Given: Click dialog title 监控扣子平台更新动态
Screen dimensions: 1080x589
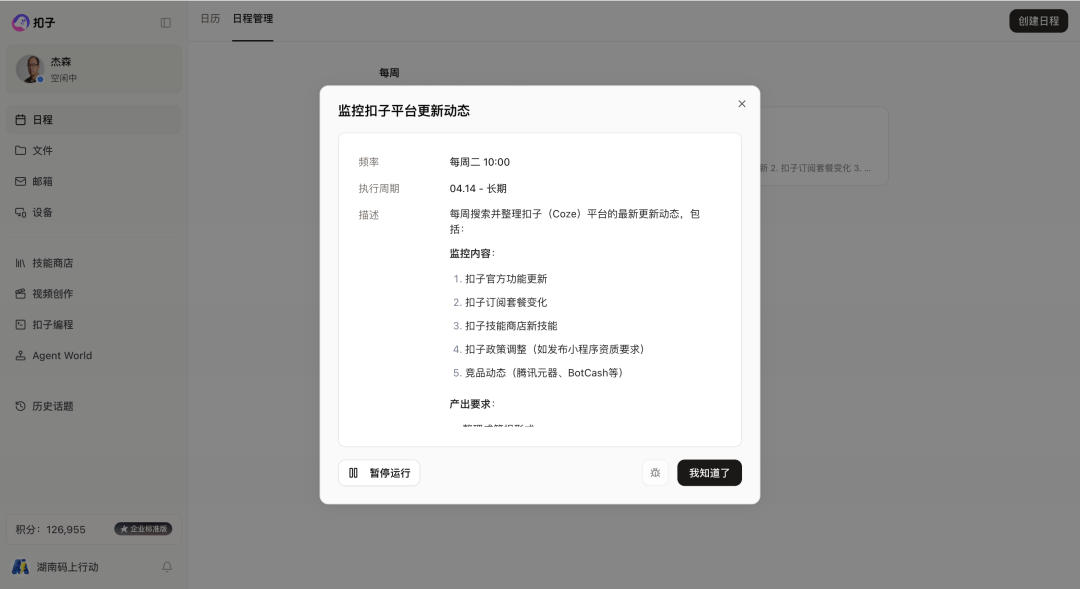Looking at the screenshot, I should 404,111.
